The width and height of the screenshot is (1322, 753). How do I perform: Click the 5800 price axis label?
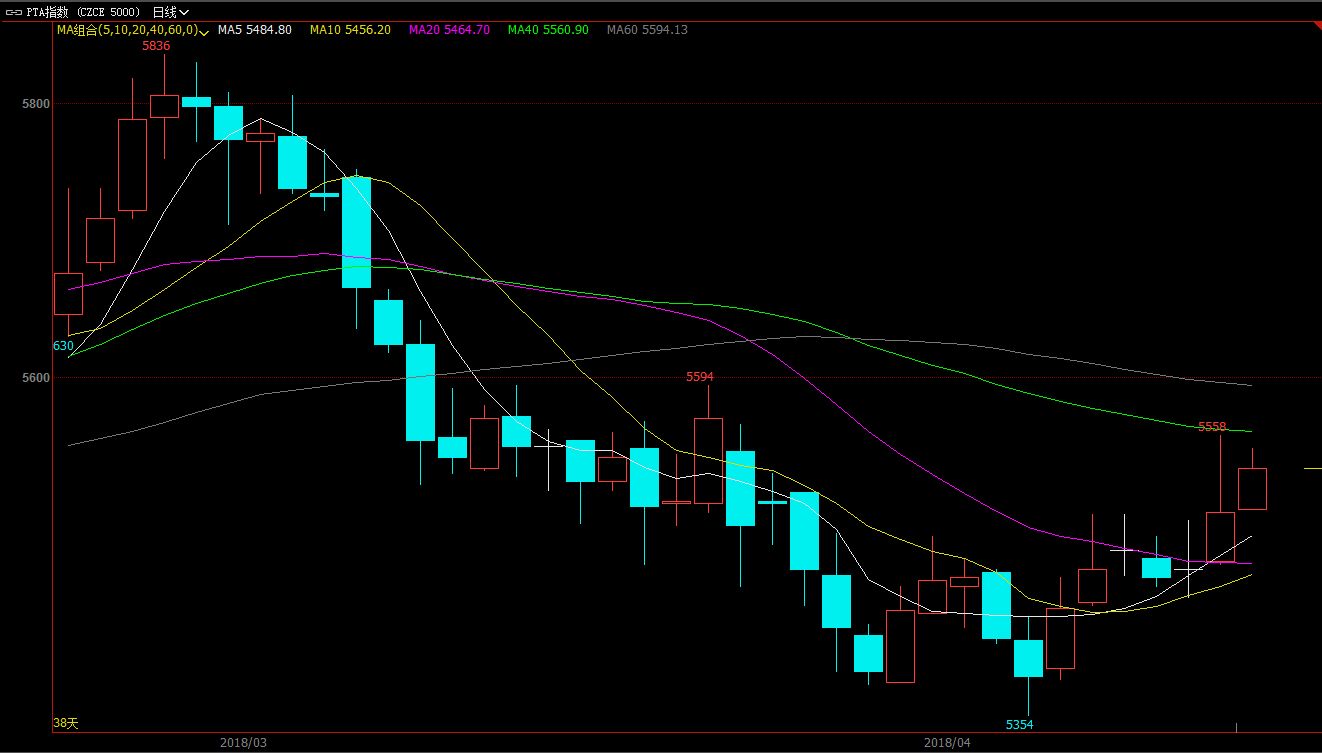tap(35, 104)
